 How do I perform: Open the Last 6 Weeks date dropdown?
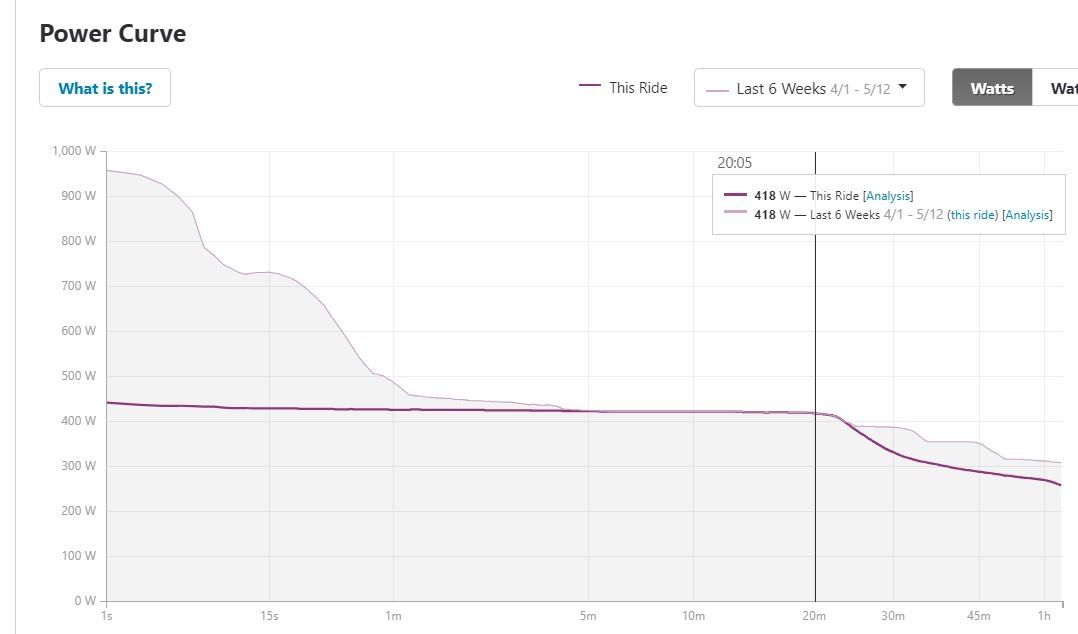coord(808,88)
